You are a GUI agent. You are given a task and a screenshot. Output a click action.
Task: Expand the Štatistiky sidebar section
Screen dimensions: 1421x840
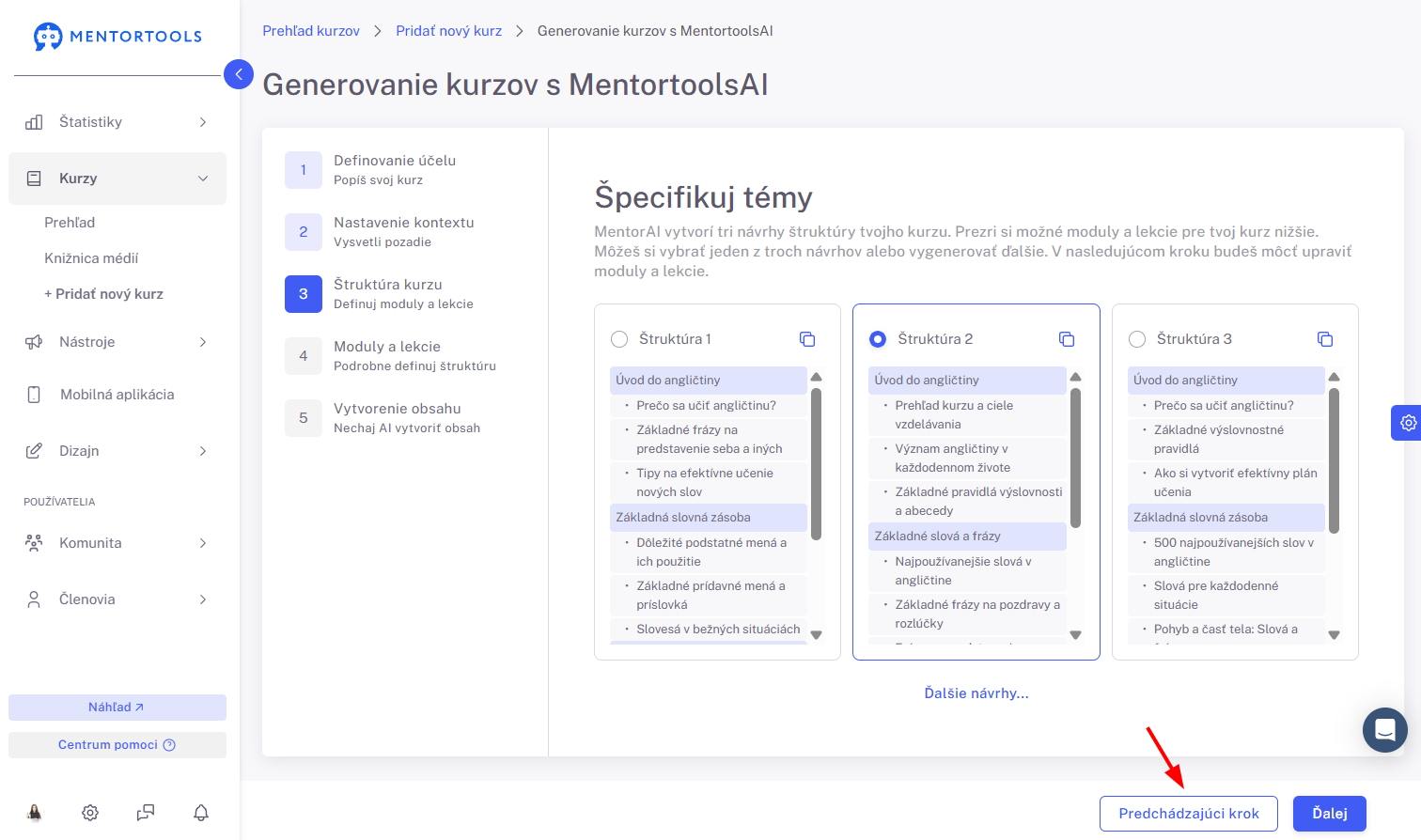pos(117,122)
